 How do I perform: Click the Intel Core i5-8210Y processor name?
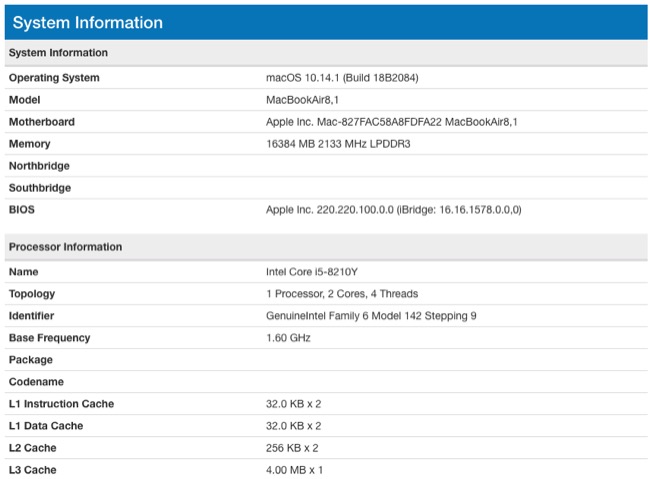[x=311, y=272]
